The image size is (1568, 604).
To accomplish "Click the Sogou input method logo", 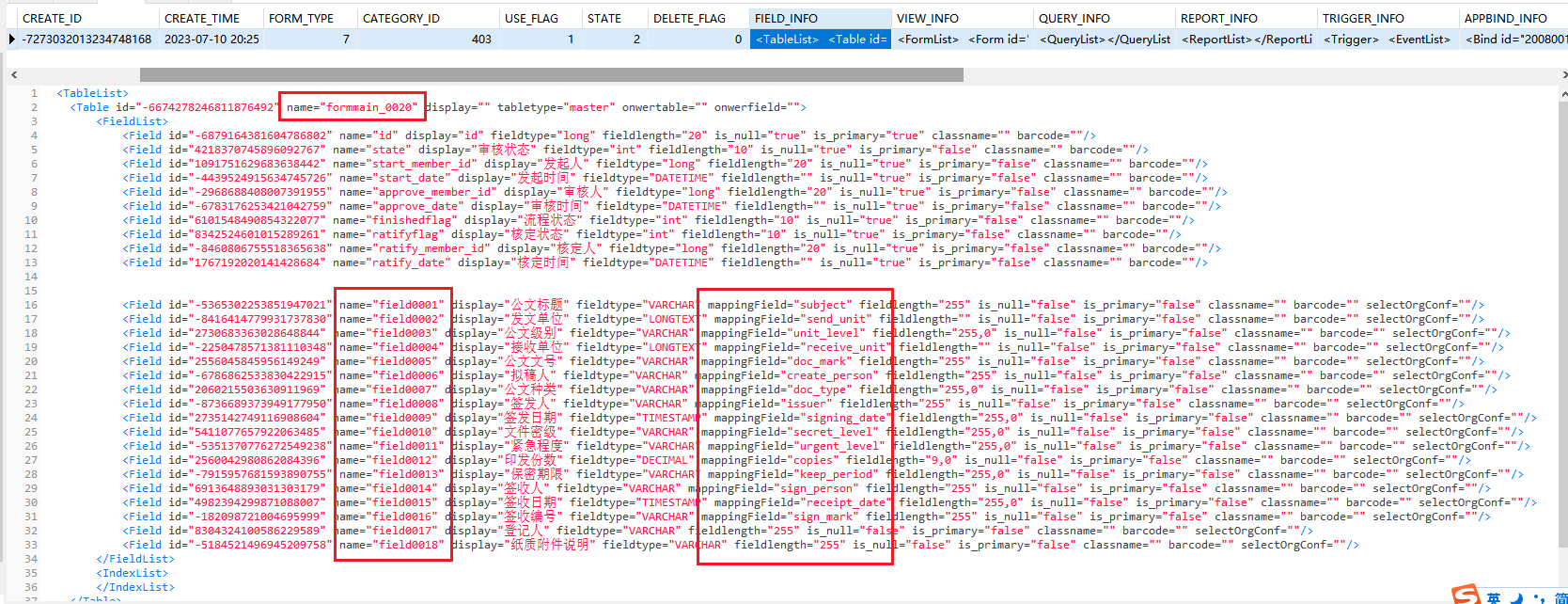I will tap(1466, 595).
